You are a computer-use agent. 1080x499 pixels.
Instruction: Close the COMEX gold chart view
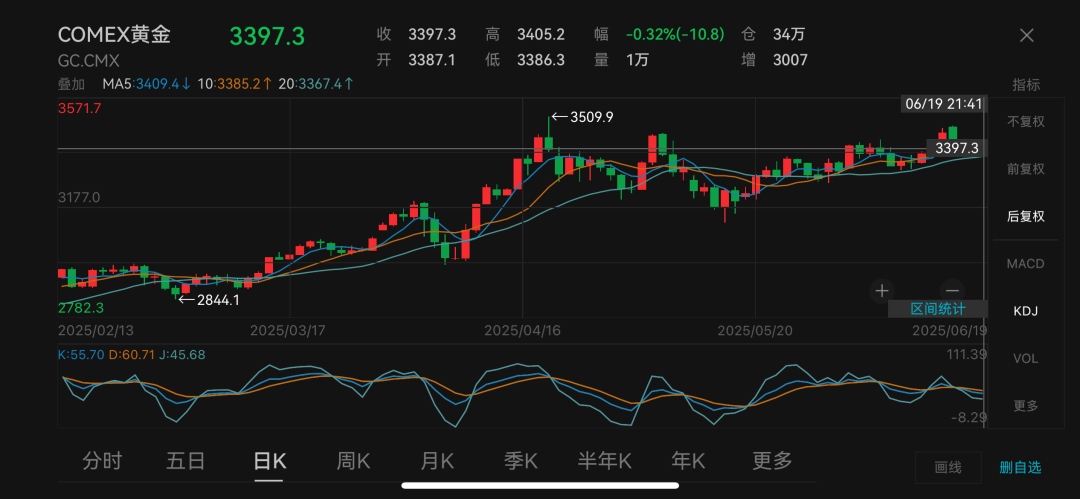[x=1026, y=35]
